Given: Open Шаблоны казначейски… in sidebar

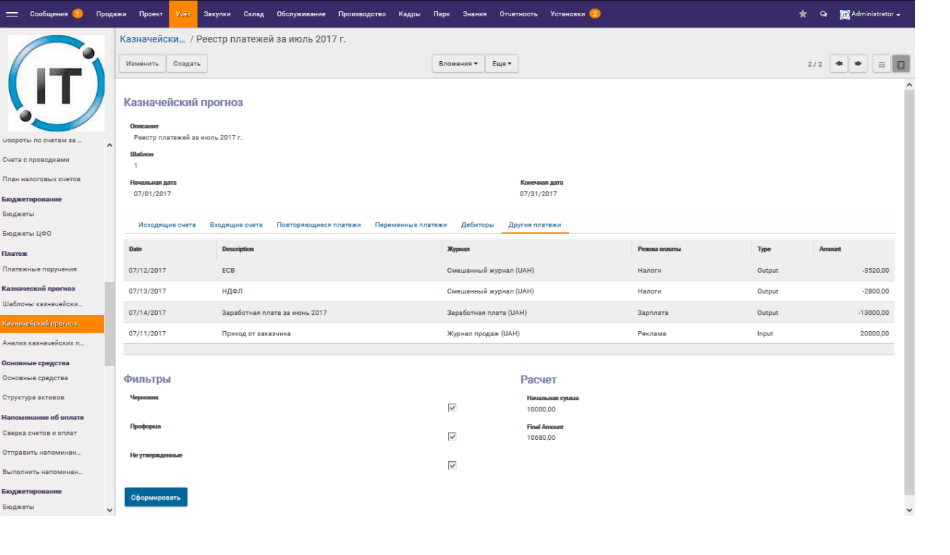Looking at the screenshot, I should 42,304.
